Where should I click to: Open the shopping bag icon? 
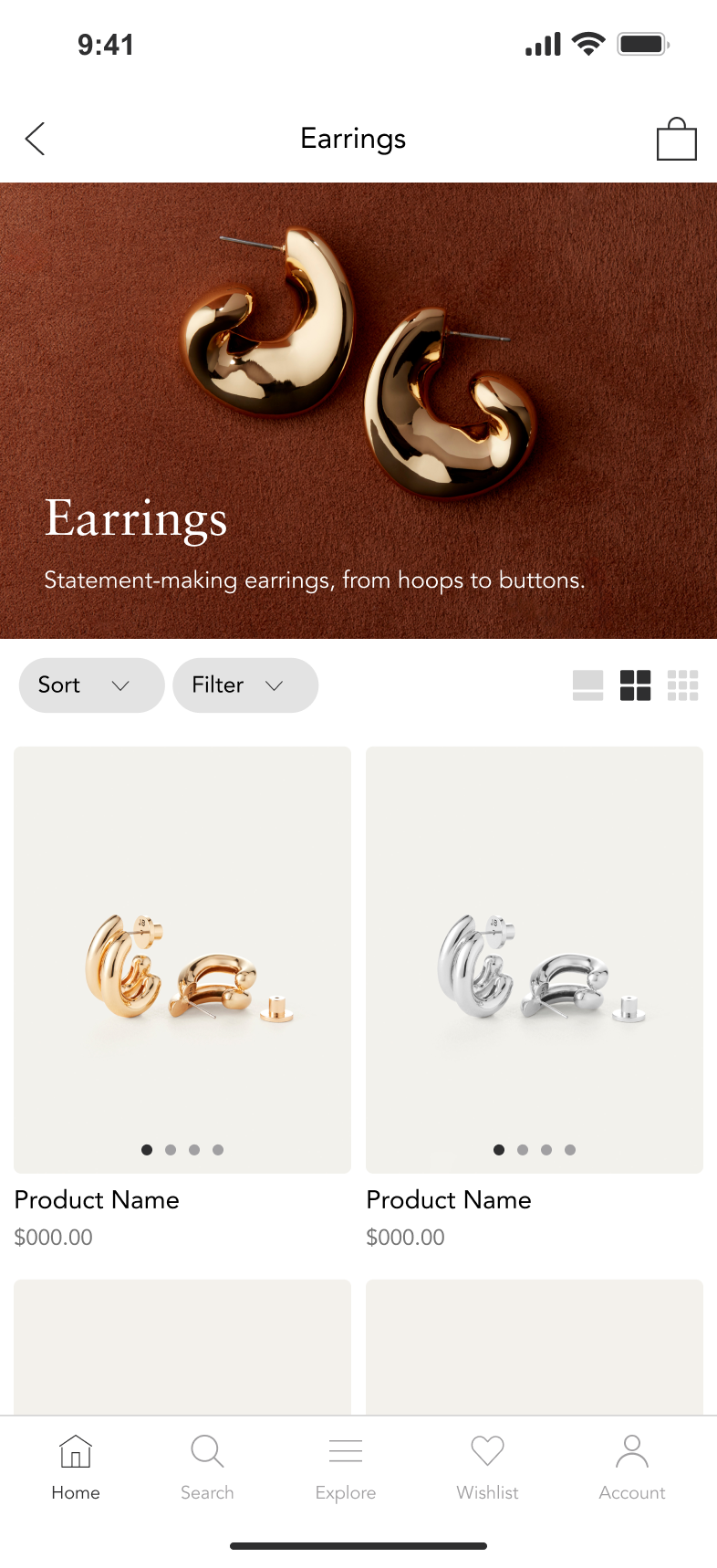click(x=677, y=139)
